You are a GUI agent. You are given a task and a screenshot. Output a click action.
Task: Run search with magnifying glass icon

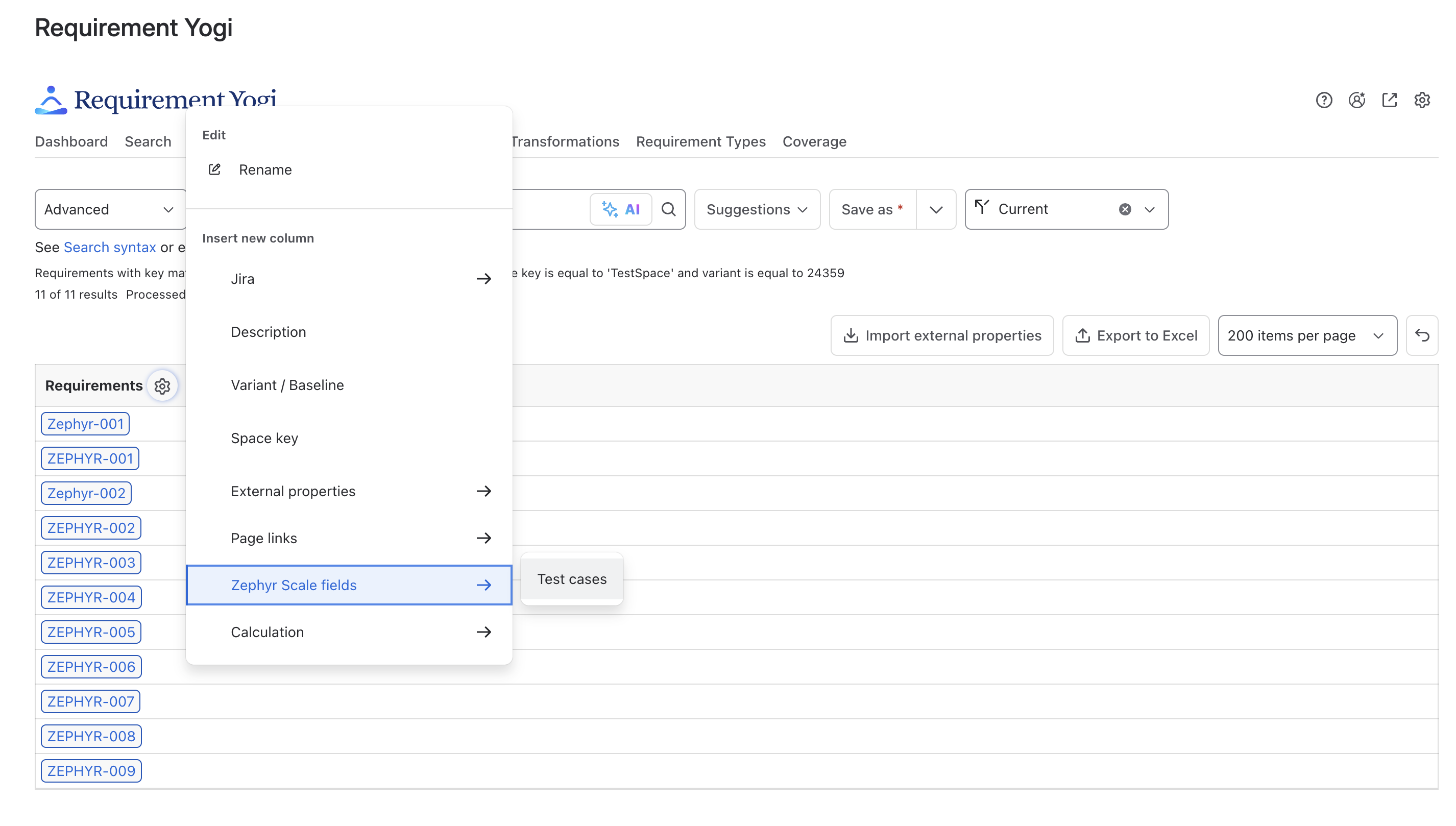pos(668,209)
